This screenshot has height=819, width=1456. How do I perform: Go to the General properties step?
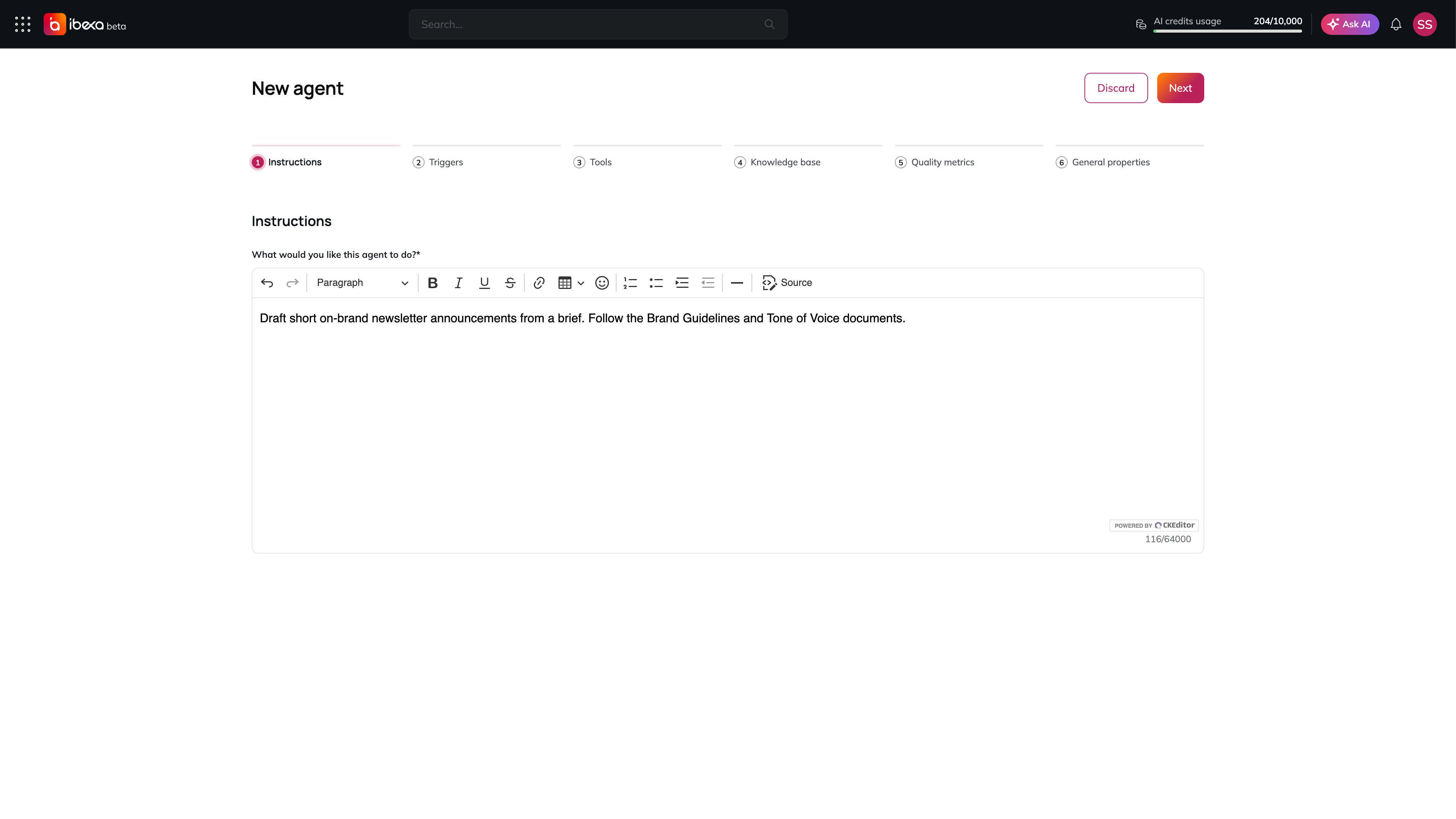pos(1103,162)
